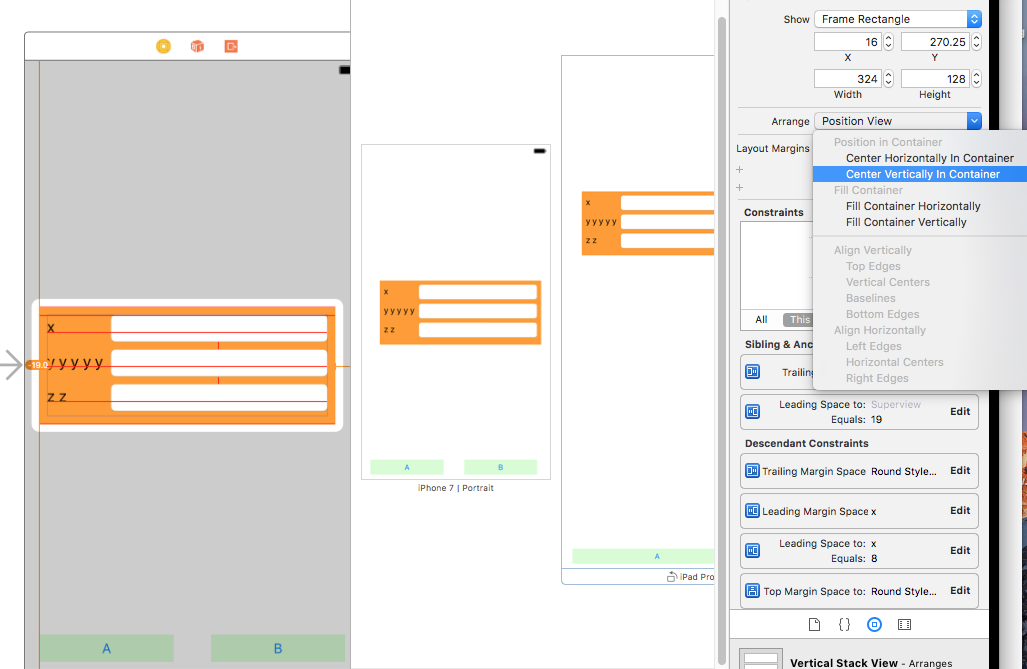Click button B in iPhone 7 preview

(500, 467)
